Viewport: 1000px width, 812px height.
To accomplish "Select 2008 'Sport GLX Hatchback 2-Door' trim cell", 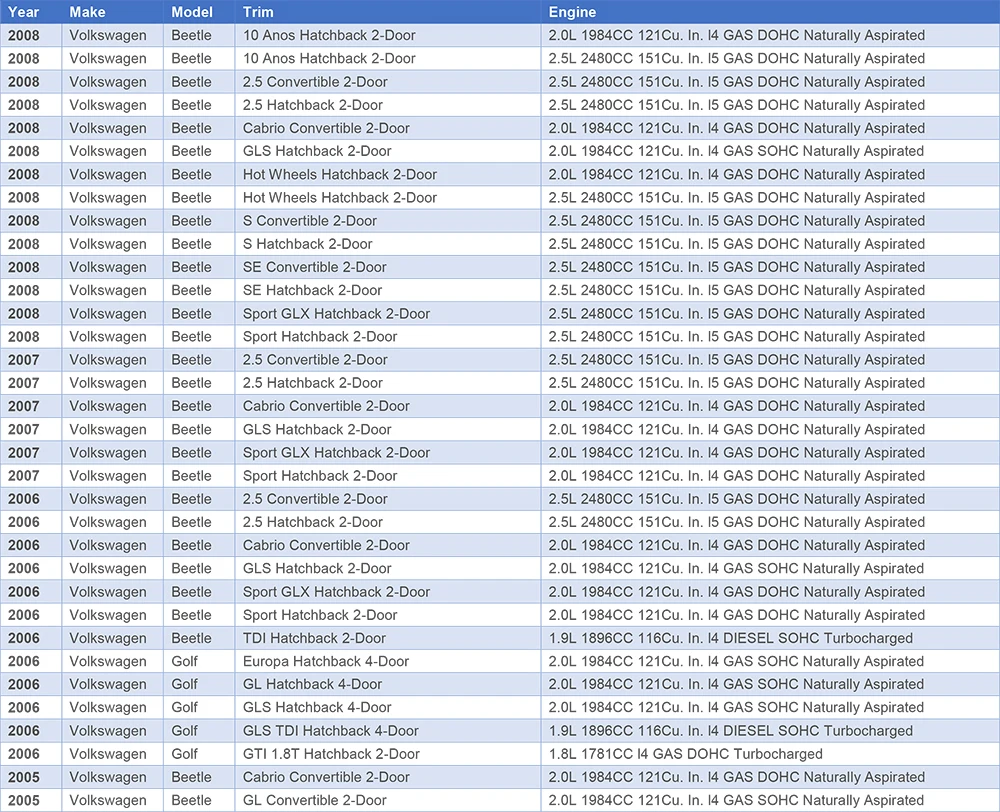I will pos(388,313).
